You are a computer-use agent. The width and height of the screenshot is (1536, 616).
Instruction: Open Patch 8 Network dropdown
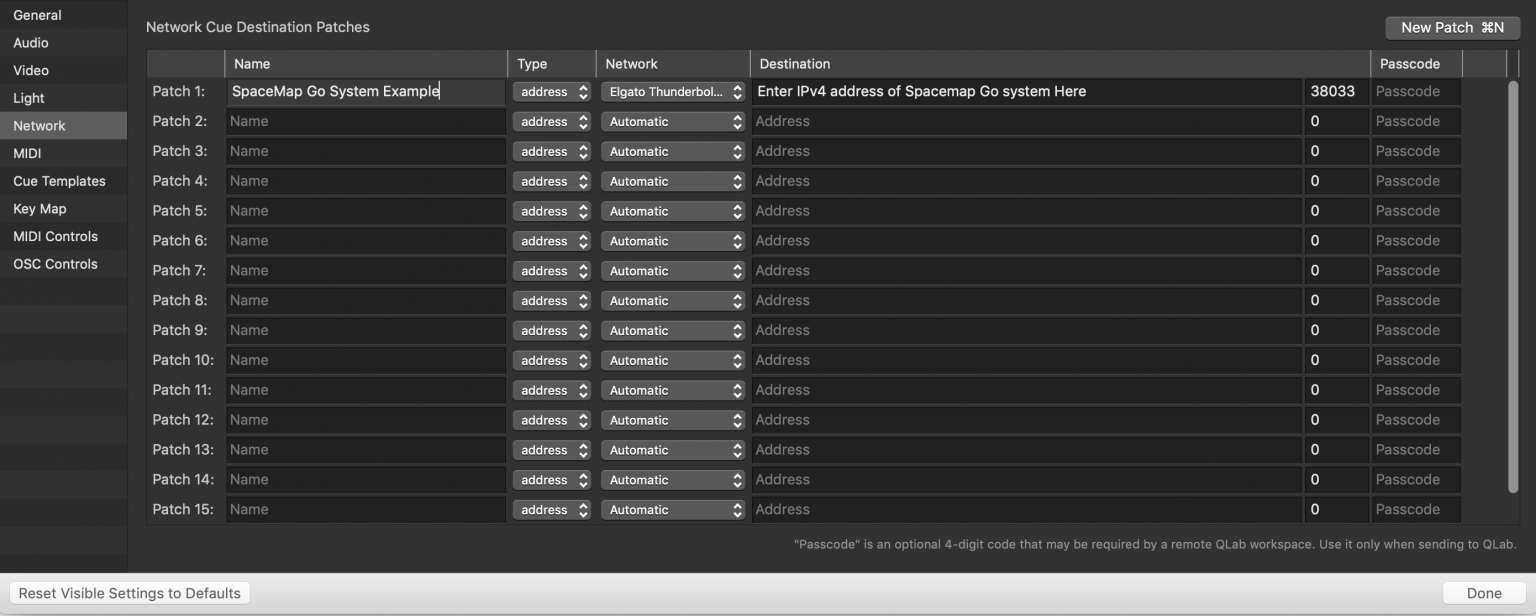[x=673, y=301]
